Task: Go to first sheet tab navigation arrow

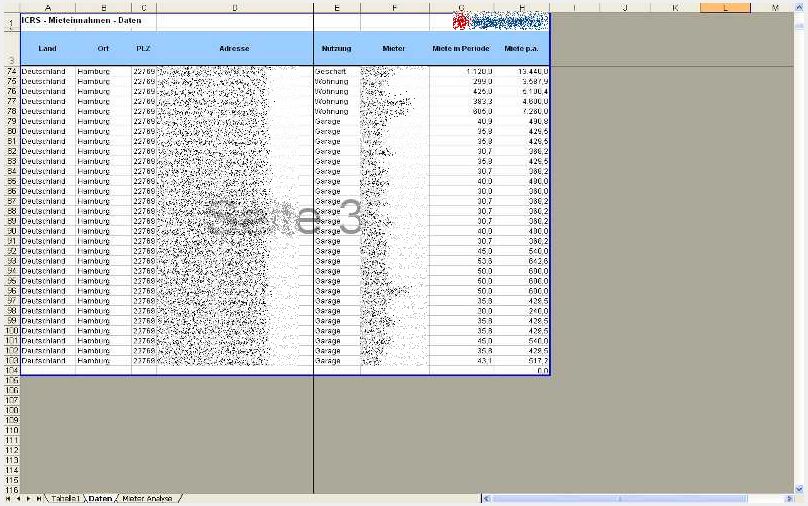Action: pos(8,499)
